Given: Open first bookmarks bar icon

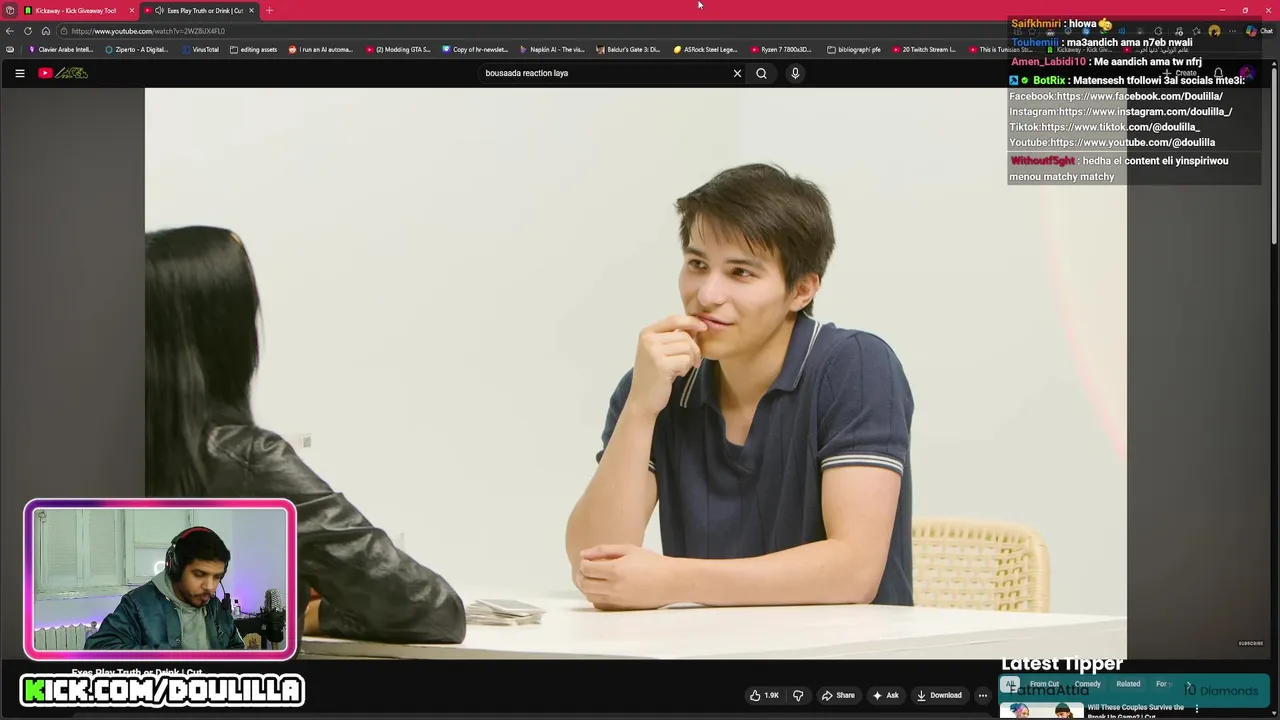Looking at the screenshot, I should (x=10, y=49).
